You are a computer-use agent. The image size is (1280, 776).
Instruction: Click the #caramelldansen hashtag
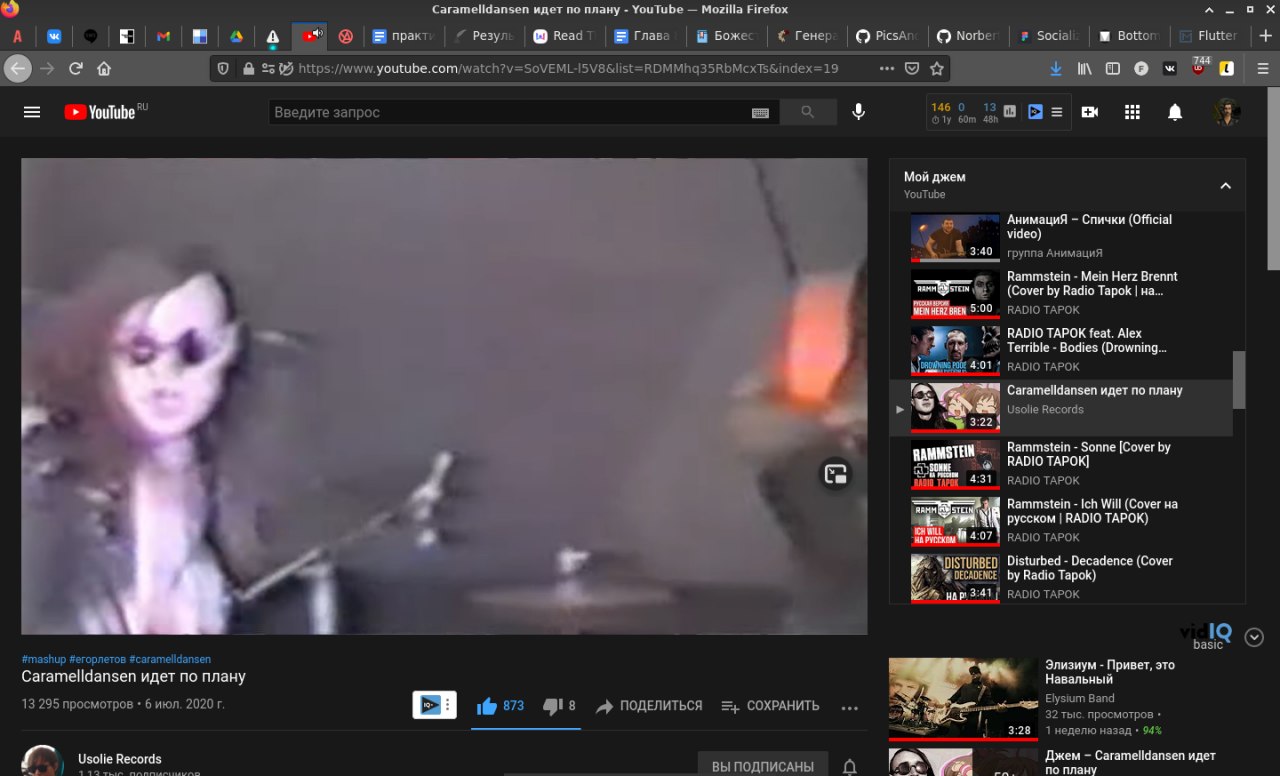click(170, 659)
